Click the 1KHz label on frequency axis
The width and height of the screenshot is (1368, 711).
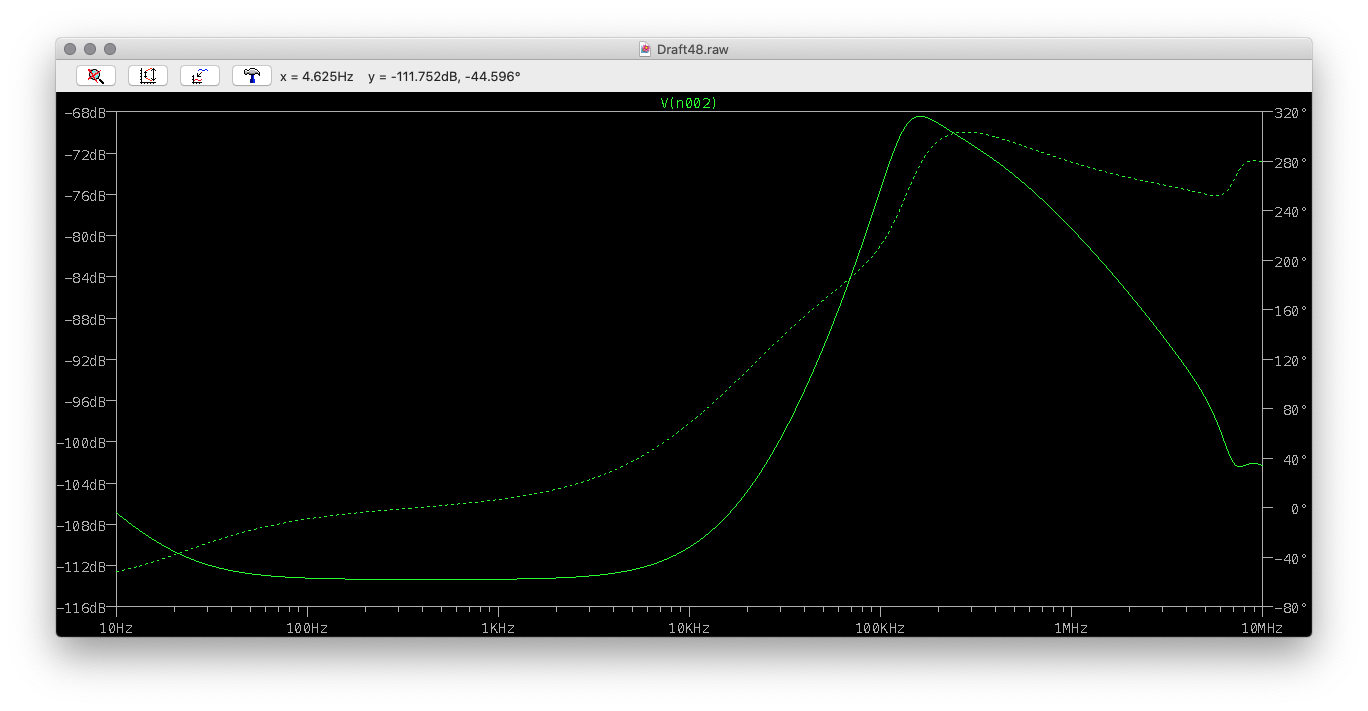(x=498, y=628)
